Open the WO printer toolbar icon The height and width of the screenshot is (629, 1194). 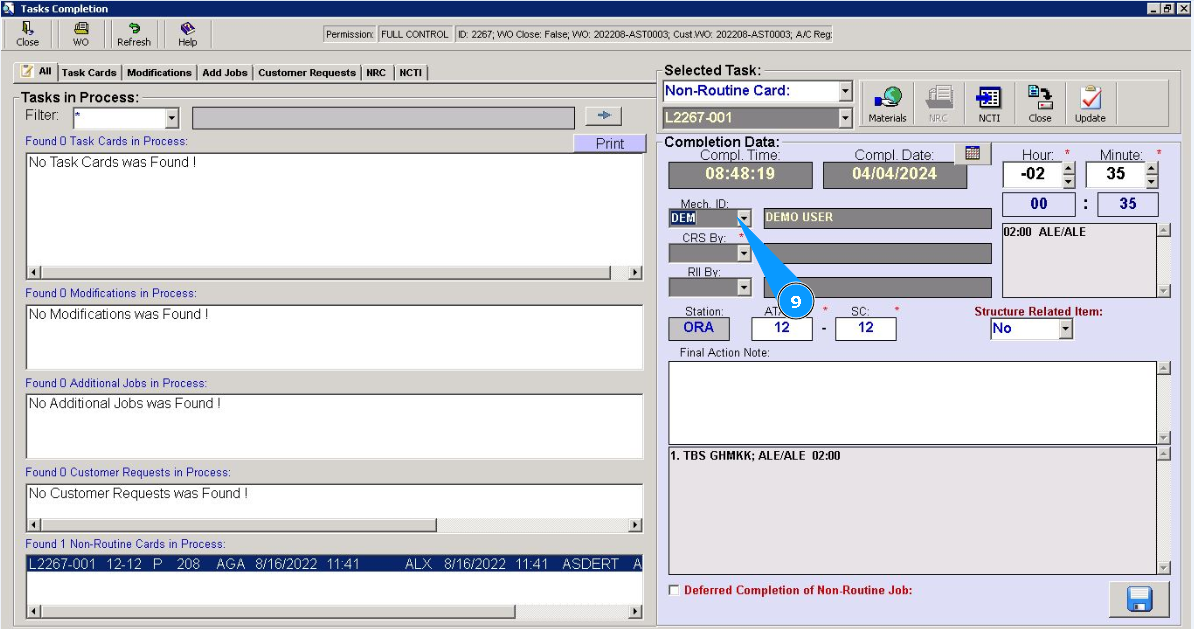[81, 34]
